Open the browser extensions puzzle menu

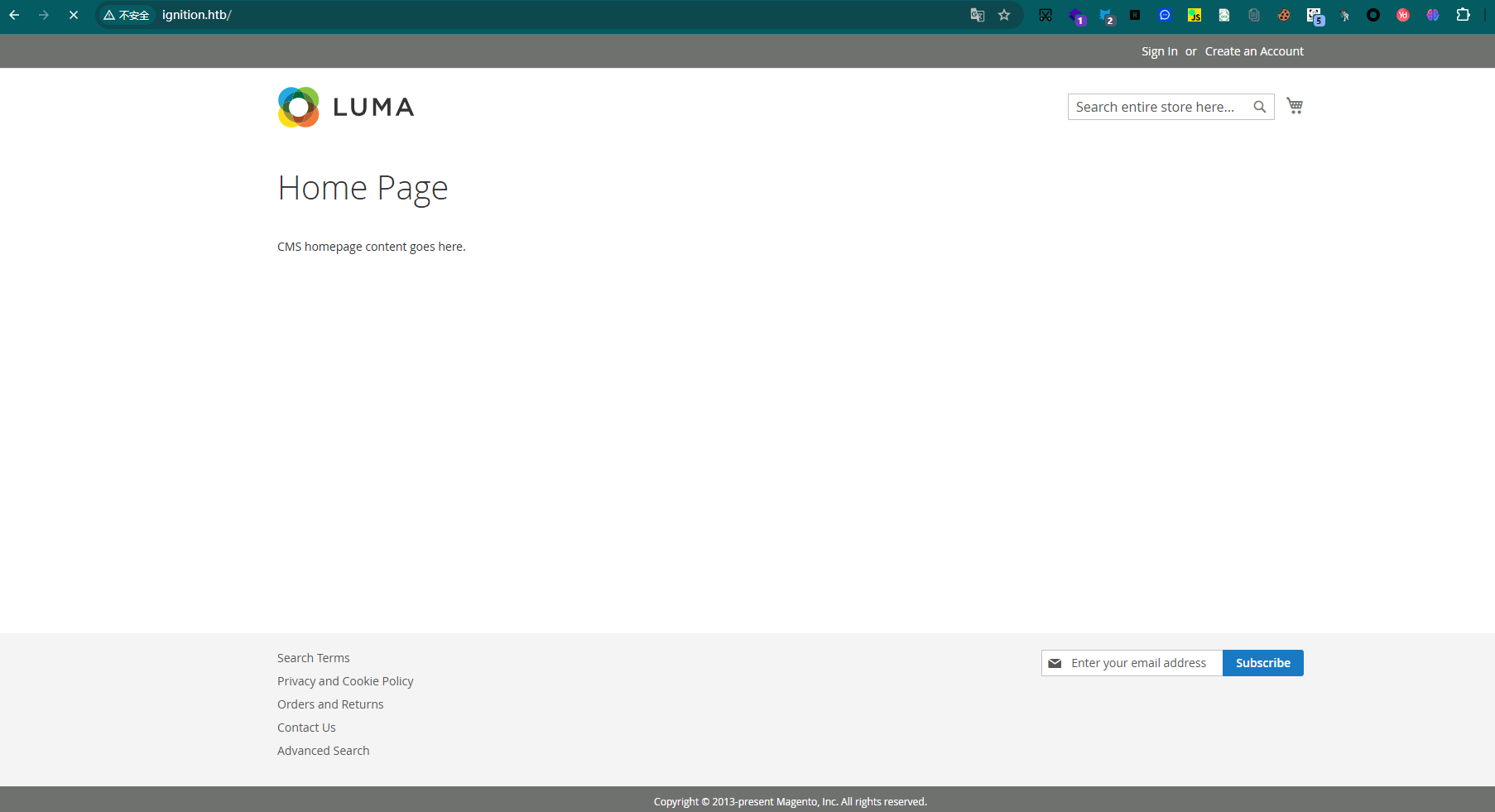1463,15
